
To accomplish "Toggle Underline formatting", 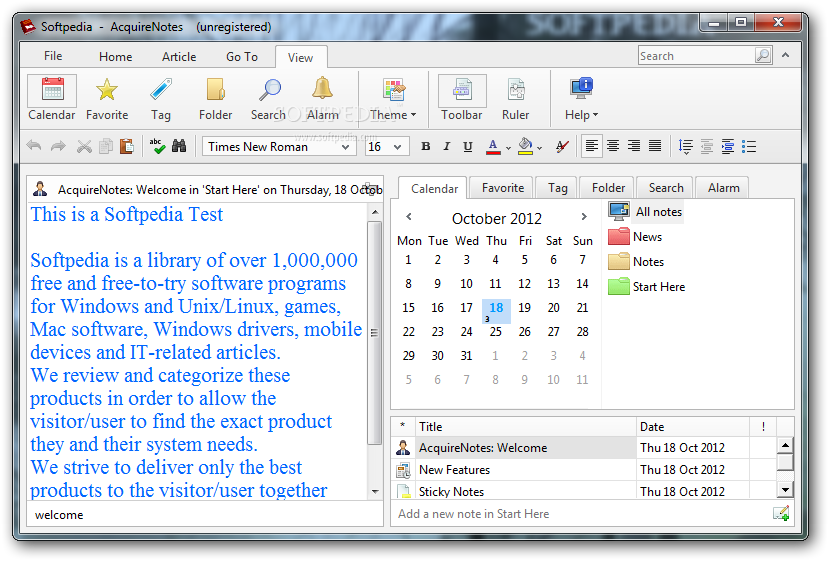I will click(x=468, y=146).
